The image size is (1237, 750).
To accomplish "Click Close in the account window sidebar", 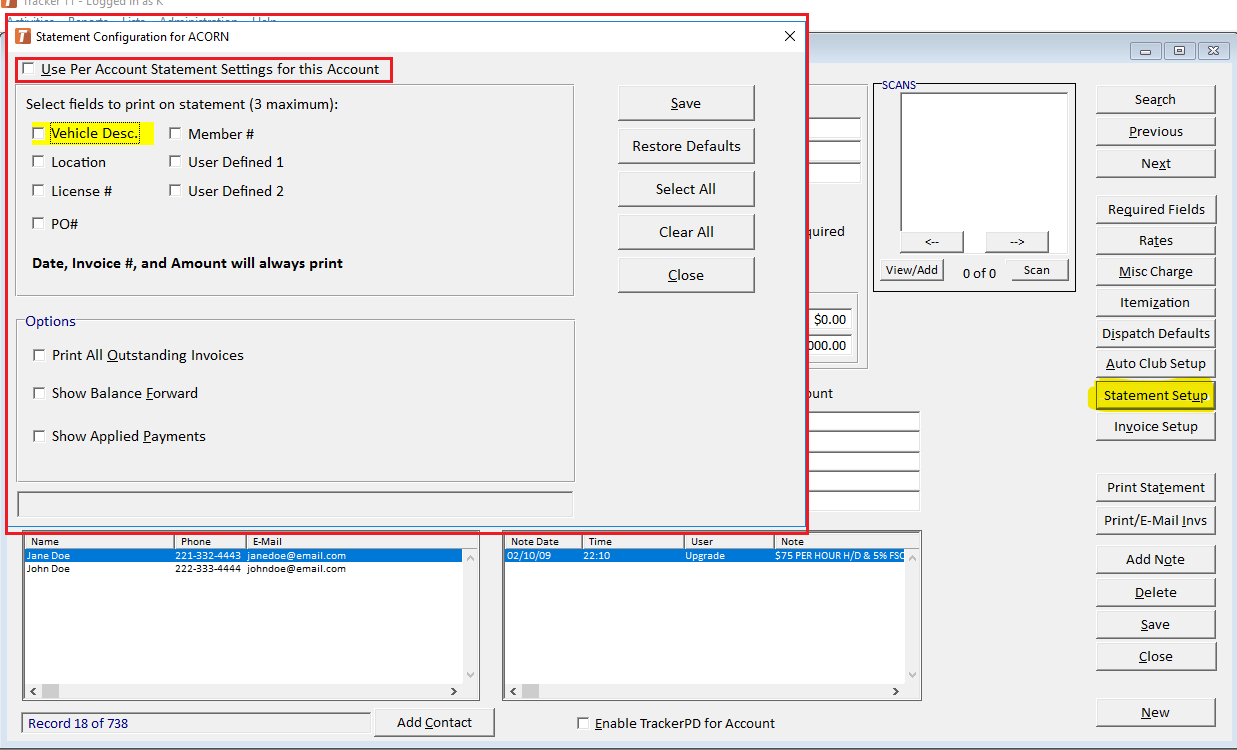I will [1155, 656].
